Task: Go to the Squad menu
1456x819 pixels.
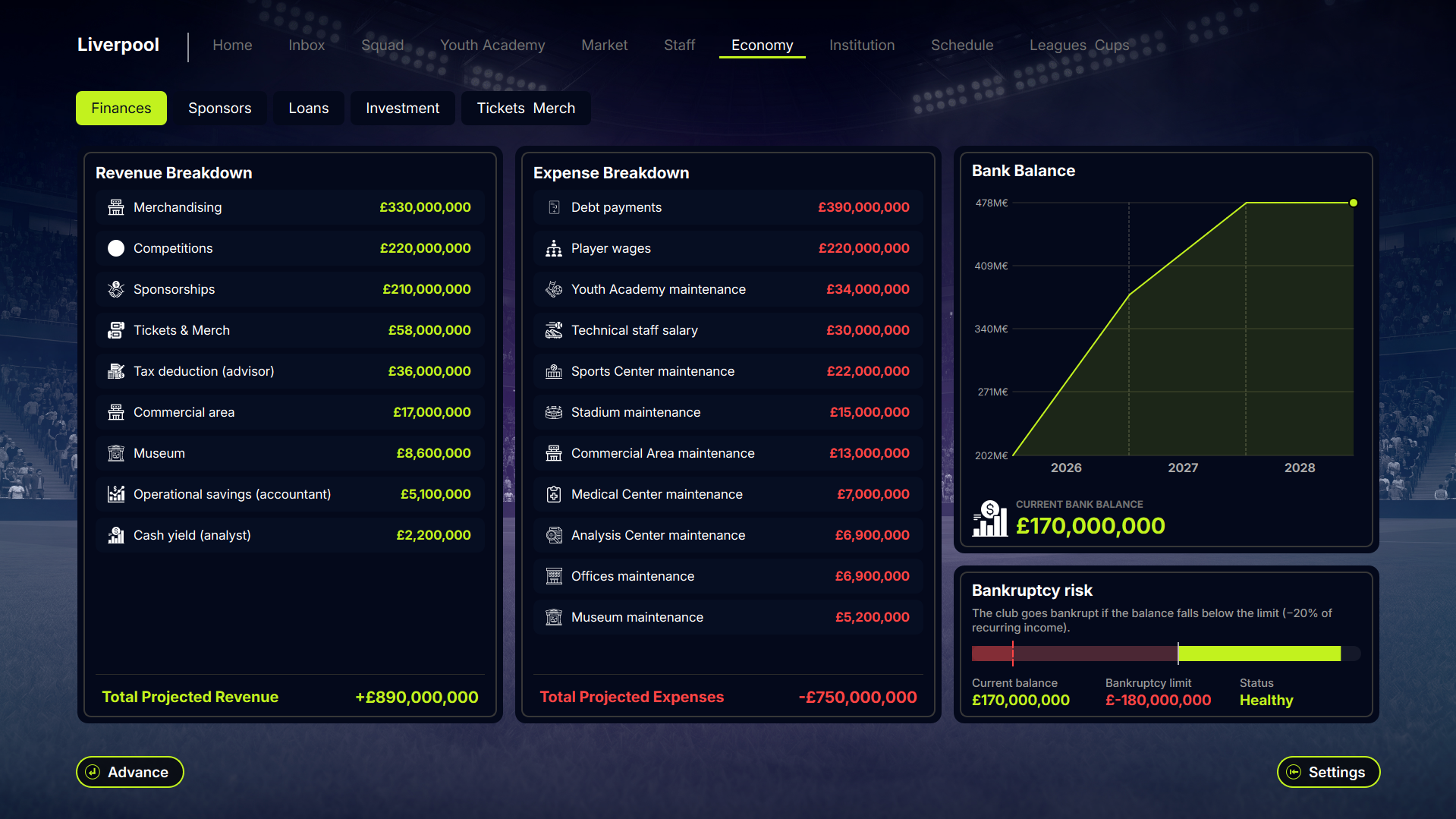Action: coord(382,45)
